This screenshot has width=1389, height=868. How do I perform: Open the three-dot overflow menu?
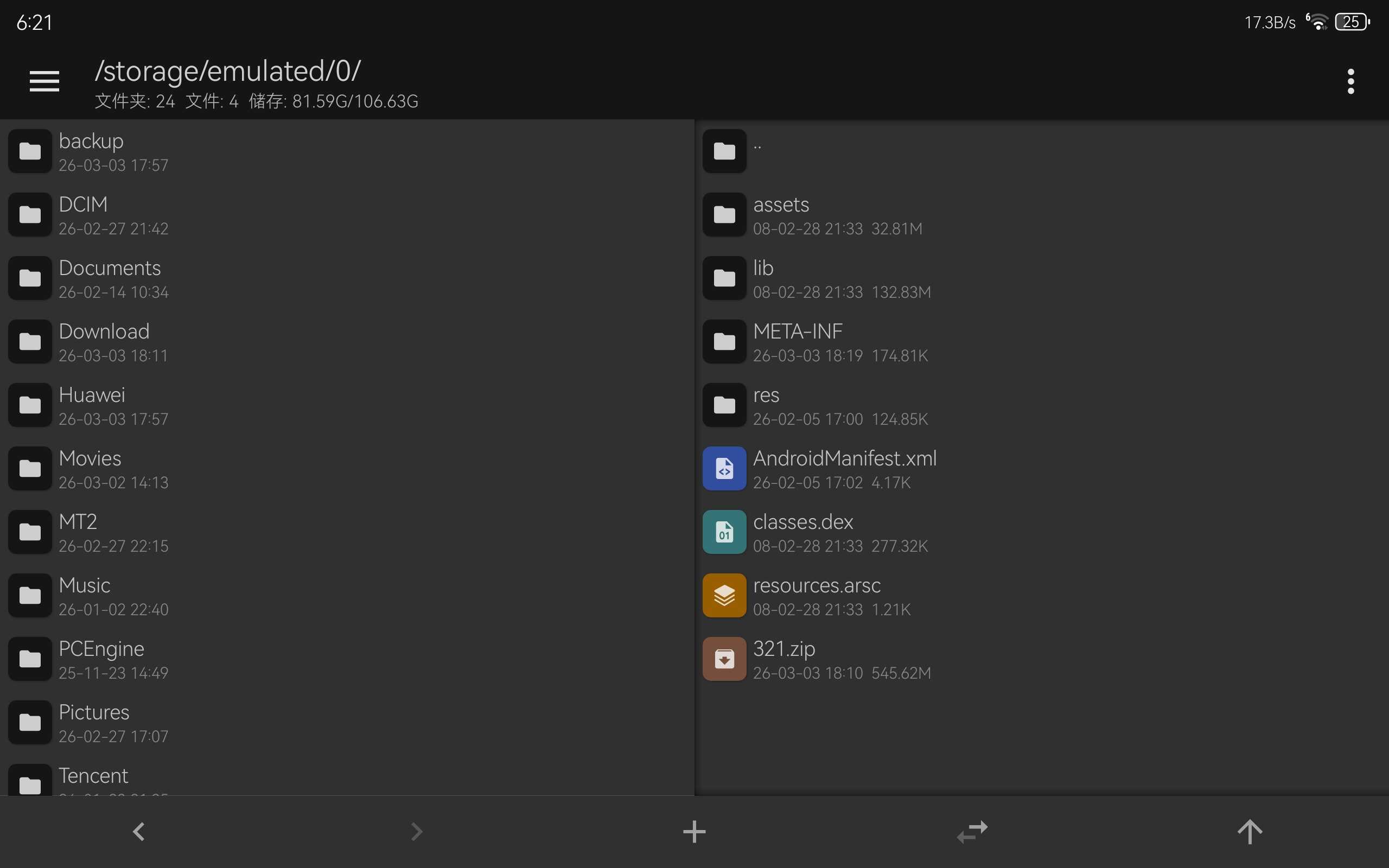(1350, 81)
